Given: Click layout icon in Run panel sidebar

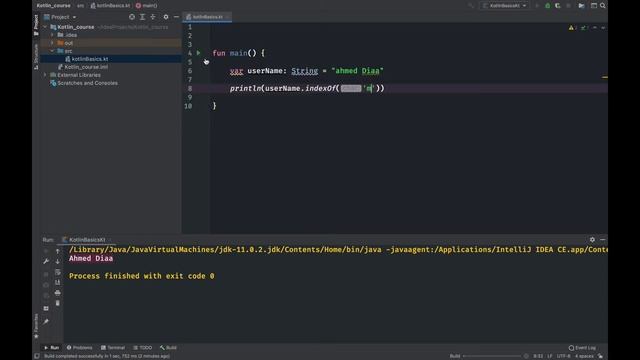Looking at the screenshot, I should tap(46, 308).
